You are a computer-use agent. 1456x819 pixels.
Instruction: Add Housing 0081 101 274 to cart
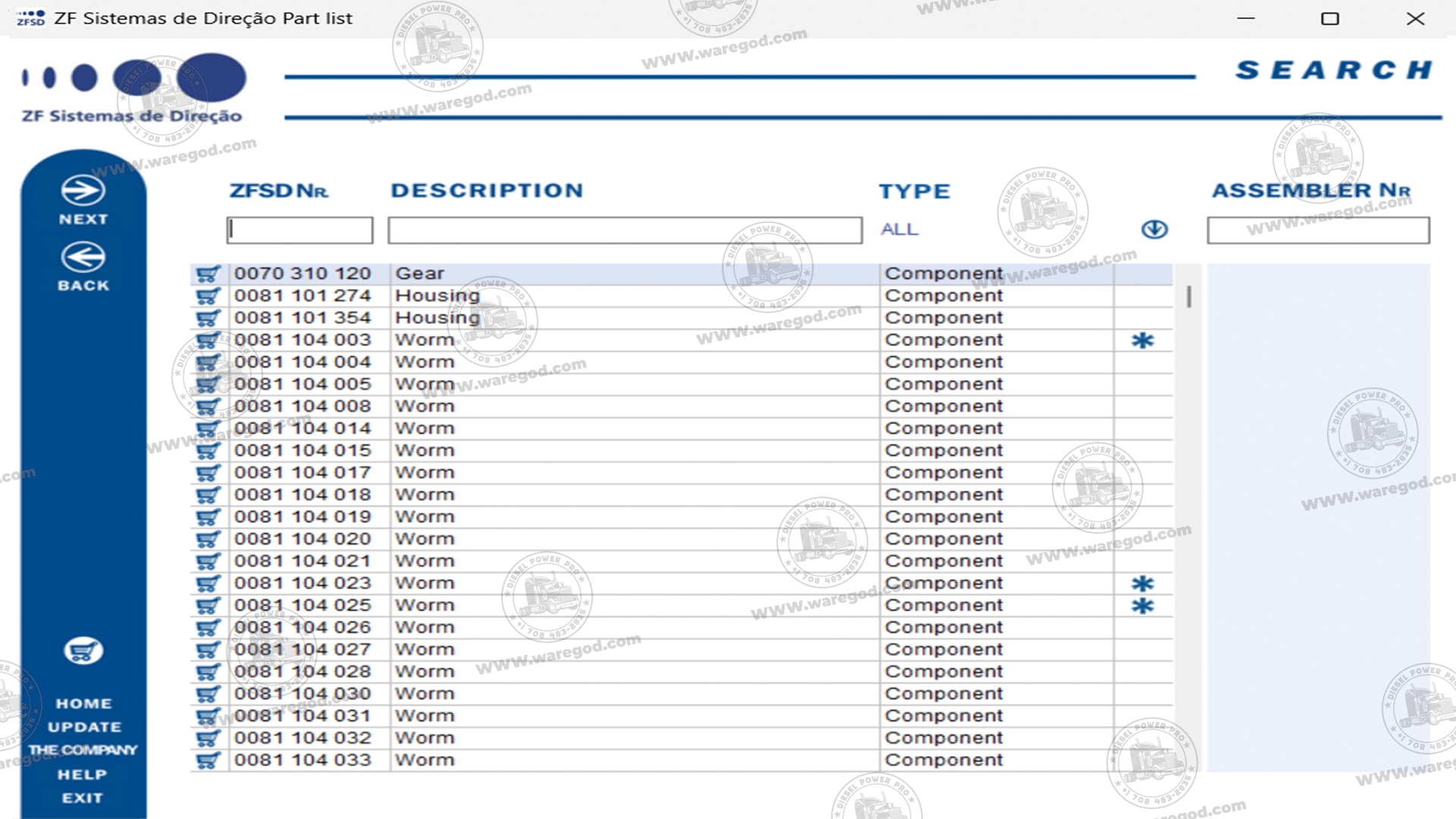click(x=207, y=296)
